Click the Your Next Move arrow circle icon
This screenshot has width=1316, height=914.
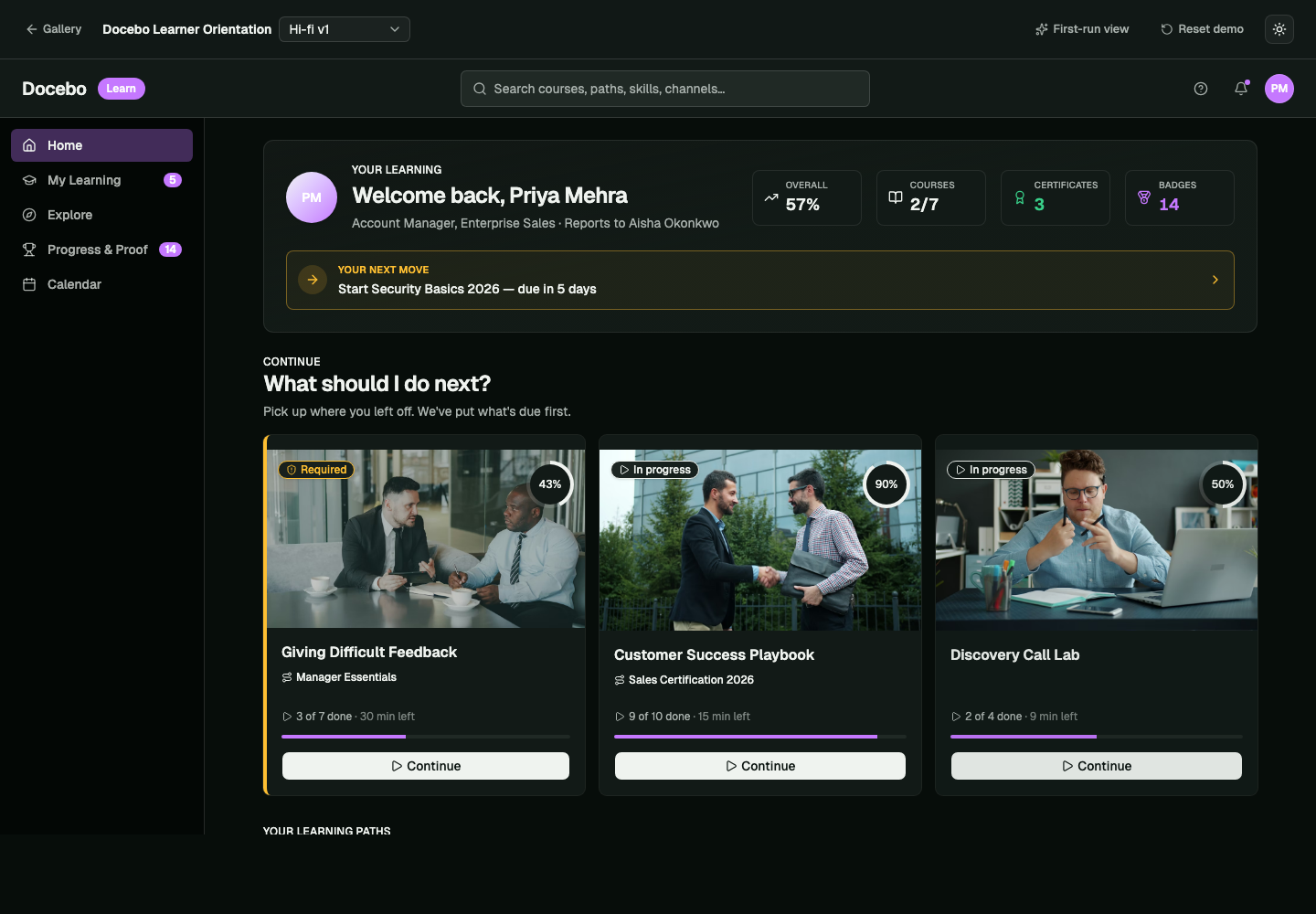click(313, 280)
